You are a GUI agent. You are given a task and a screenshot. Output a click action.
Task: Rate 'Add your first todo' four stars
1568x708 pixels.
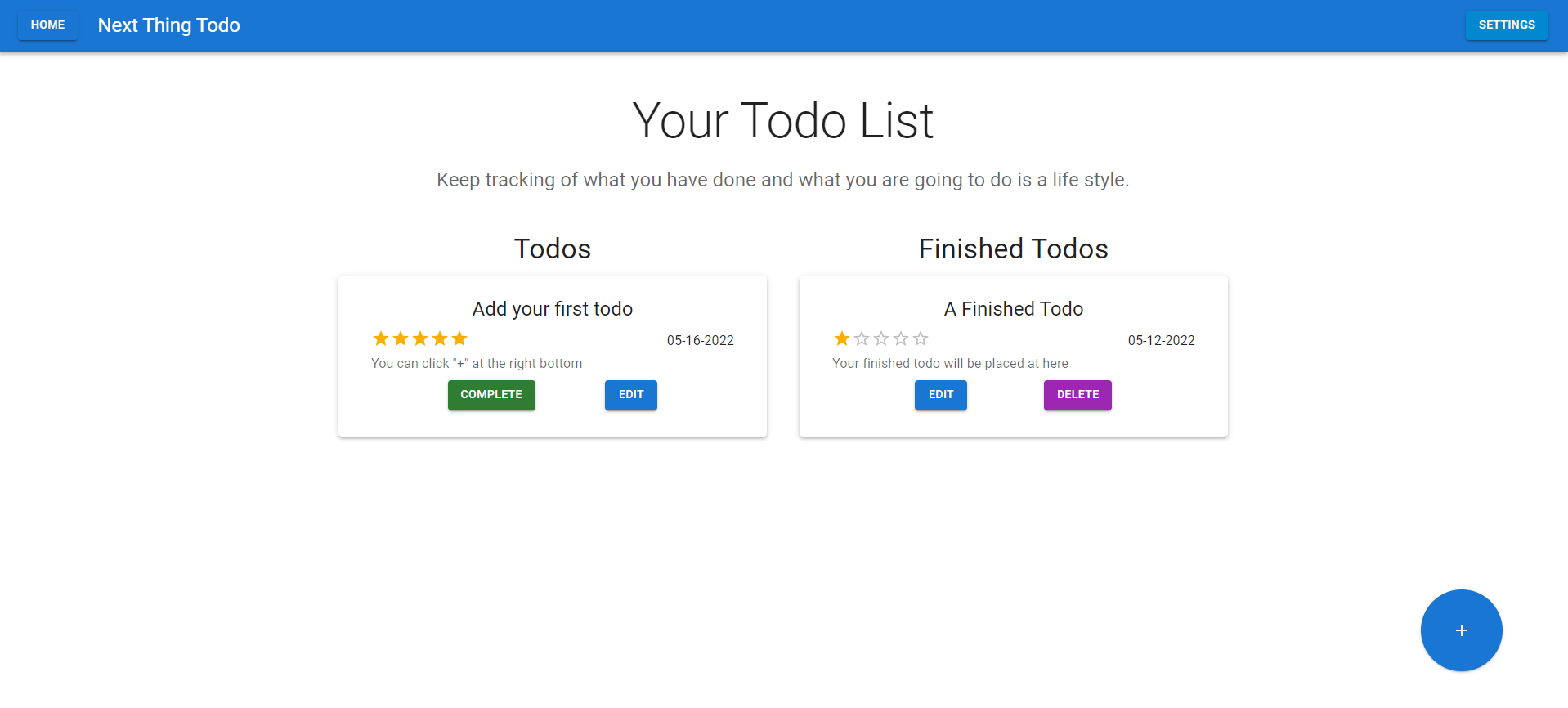coord(440,338)
